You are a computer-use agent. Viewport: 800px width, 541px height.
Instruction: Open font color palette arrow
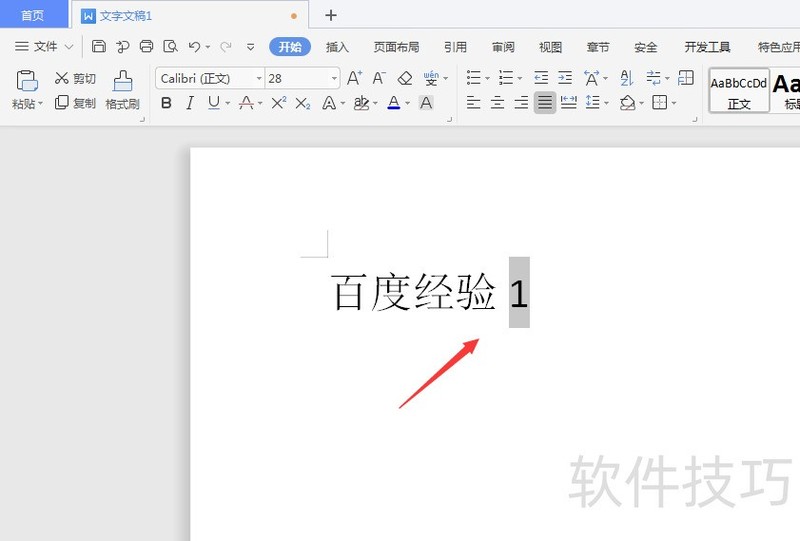pyautogui.click(x=408, y=104)
